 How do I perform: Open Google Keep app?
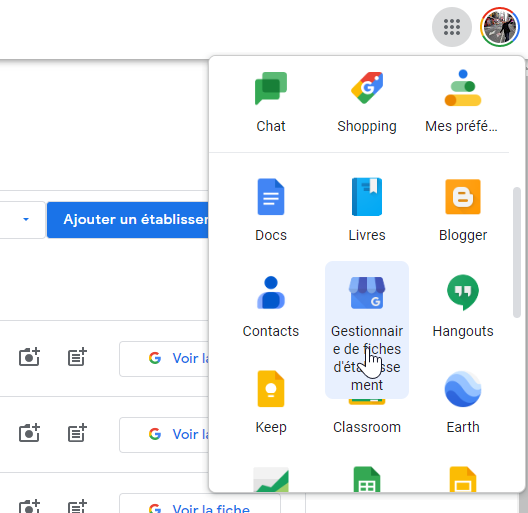[x=271, y=402]
